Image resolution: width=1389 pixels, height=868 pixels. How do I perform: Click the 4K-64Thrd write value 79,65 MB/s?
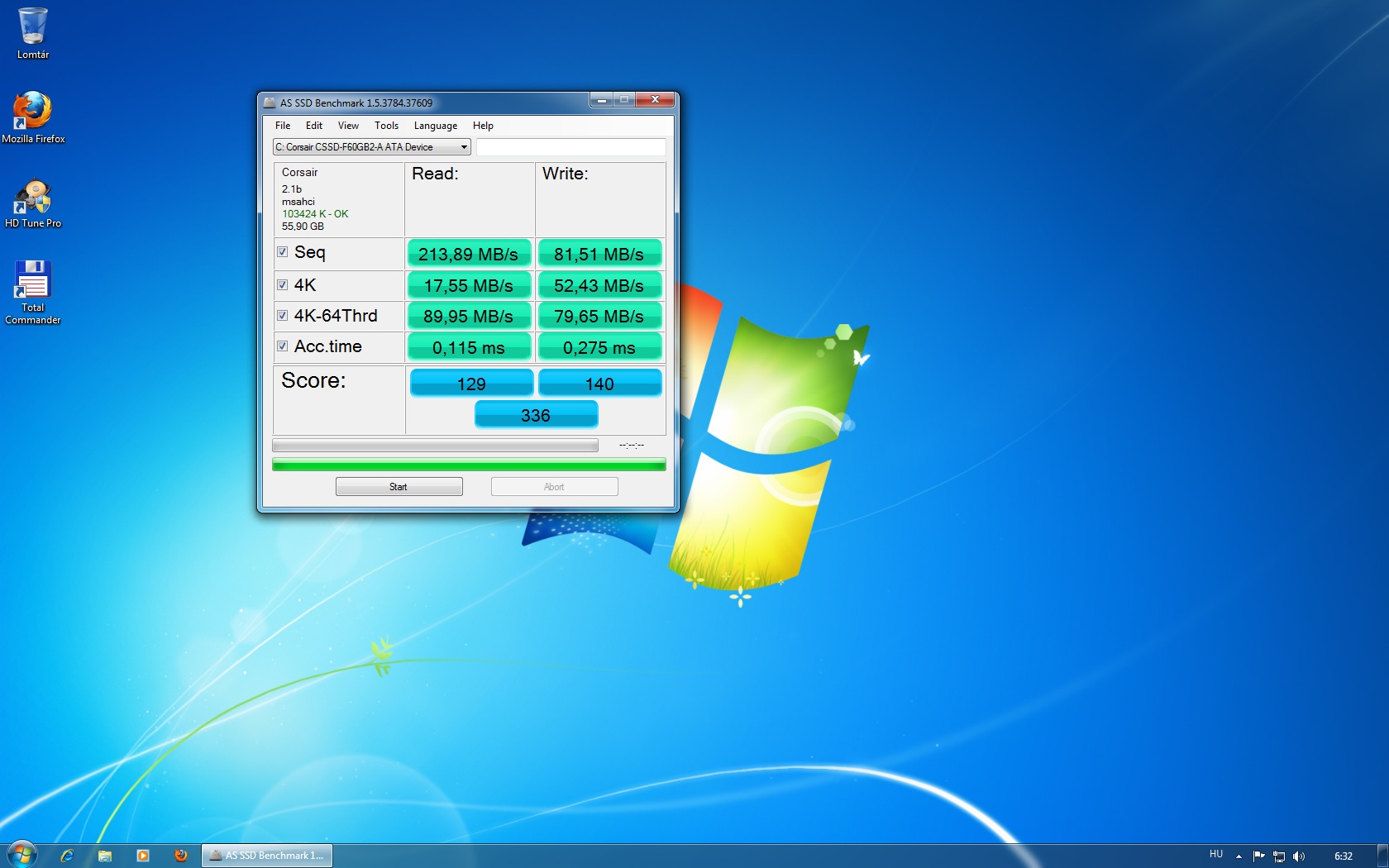(599, 316)
